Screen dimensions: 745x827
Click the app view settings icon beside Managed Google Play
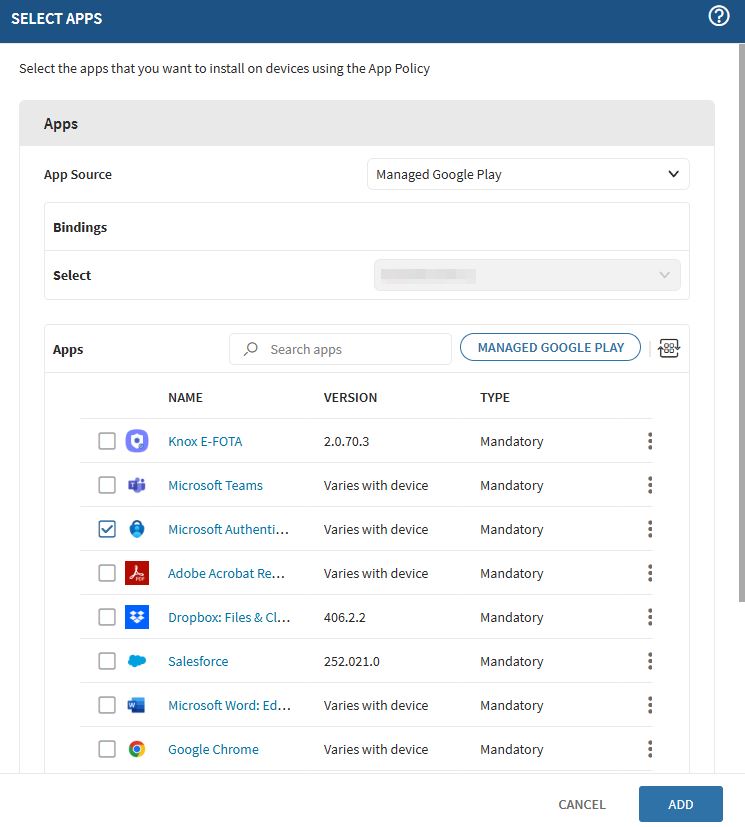669,348
